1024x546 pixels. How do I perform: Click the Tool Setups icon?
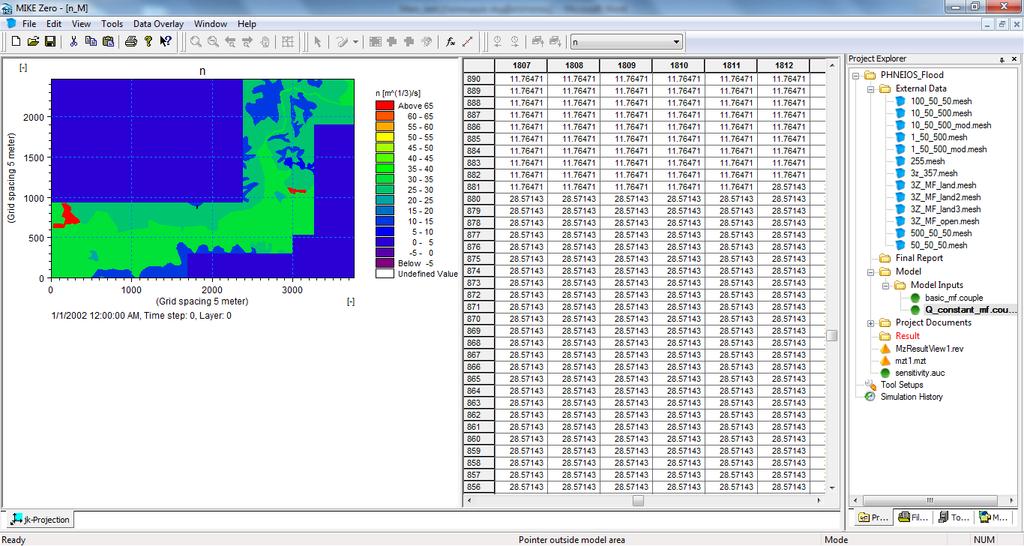(871, 385)
